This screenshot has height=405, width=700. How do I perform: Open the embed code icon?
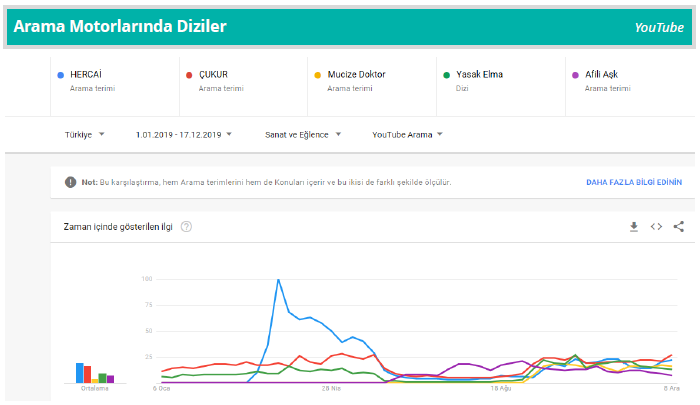pos(656,227)
